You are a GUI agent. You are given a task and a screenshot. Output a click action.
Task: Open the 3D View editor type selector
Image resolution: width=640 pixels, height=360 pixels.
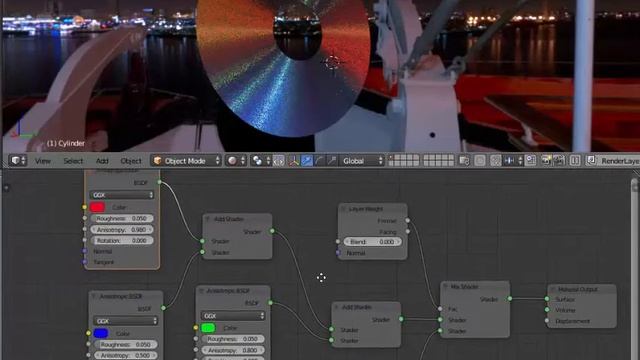click(18, 160)
